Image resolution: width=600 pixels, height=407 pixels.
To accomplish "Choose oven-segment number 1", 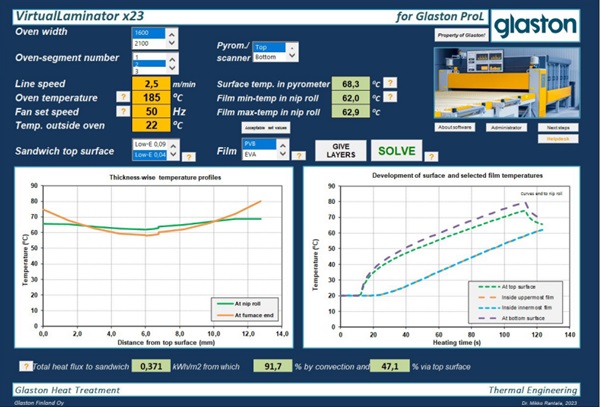I will point(149,57).
